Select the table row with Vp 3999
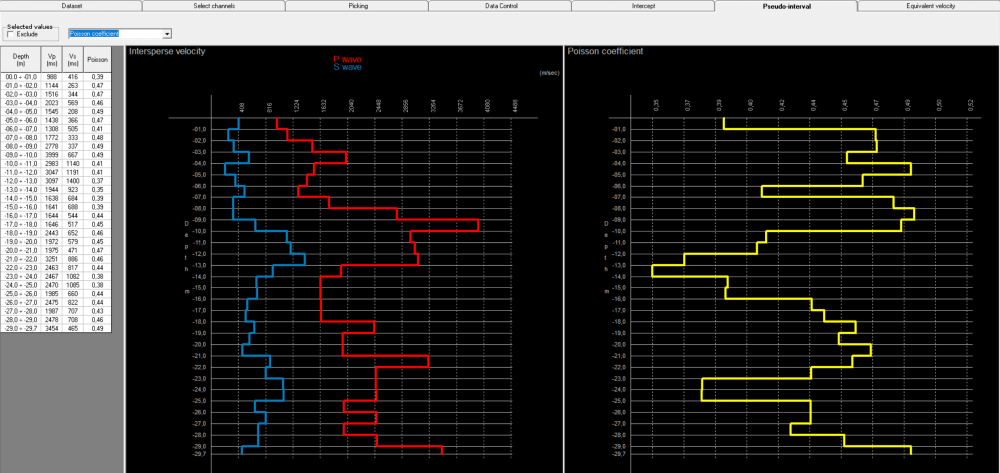Viewport: 1000px width, 473px height. click(x=56, y=155)
